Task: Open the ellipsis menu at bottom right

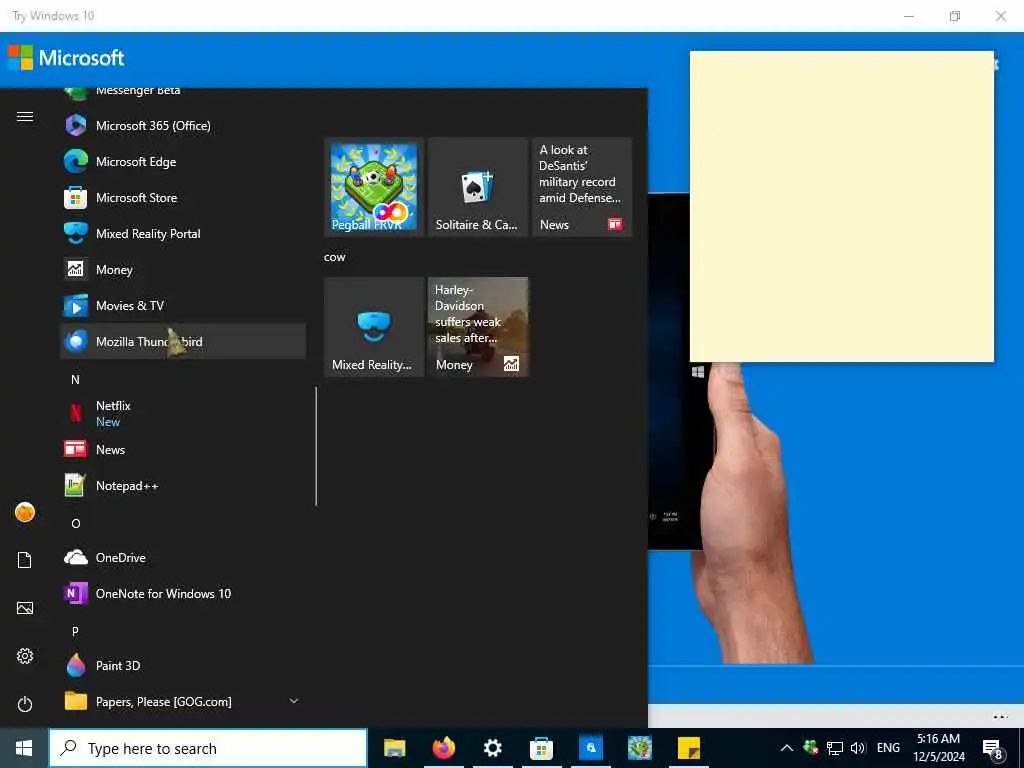Action: pos(1000,716)
